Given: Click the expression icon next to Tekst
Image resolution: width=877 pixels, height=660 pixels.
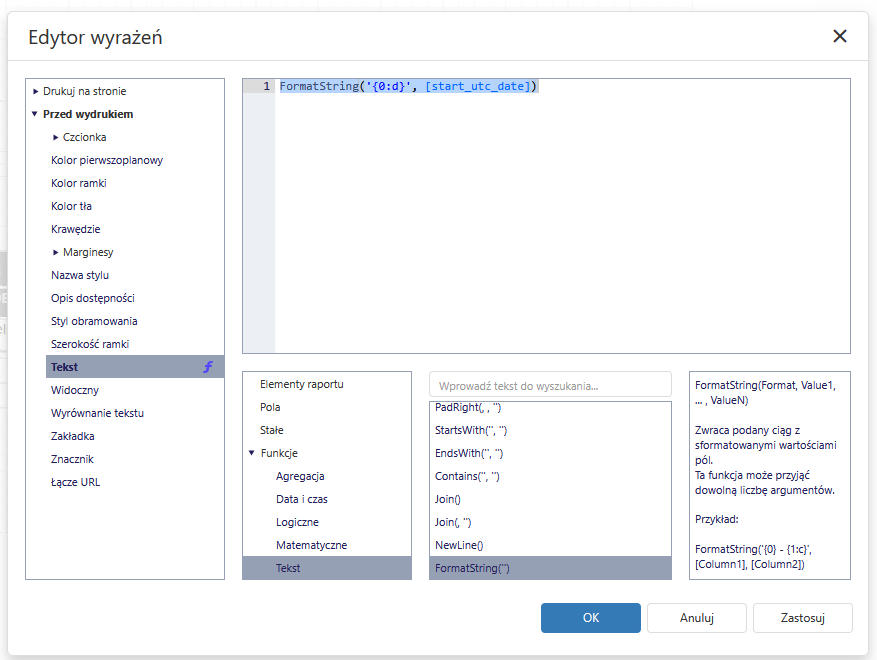Looking at the screenshot, I should [208, 367].
